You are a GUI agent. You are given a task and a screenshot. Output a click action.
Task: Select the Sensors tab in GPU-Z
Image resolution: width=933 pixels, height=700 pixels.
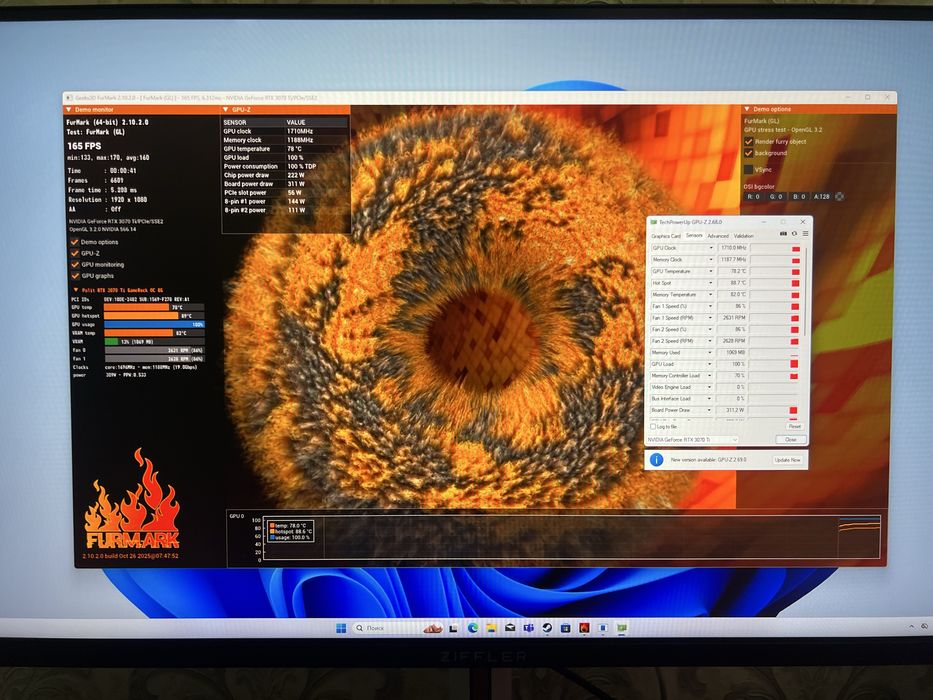694,236
